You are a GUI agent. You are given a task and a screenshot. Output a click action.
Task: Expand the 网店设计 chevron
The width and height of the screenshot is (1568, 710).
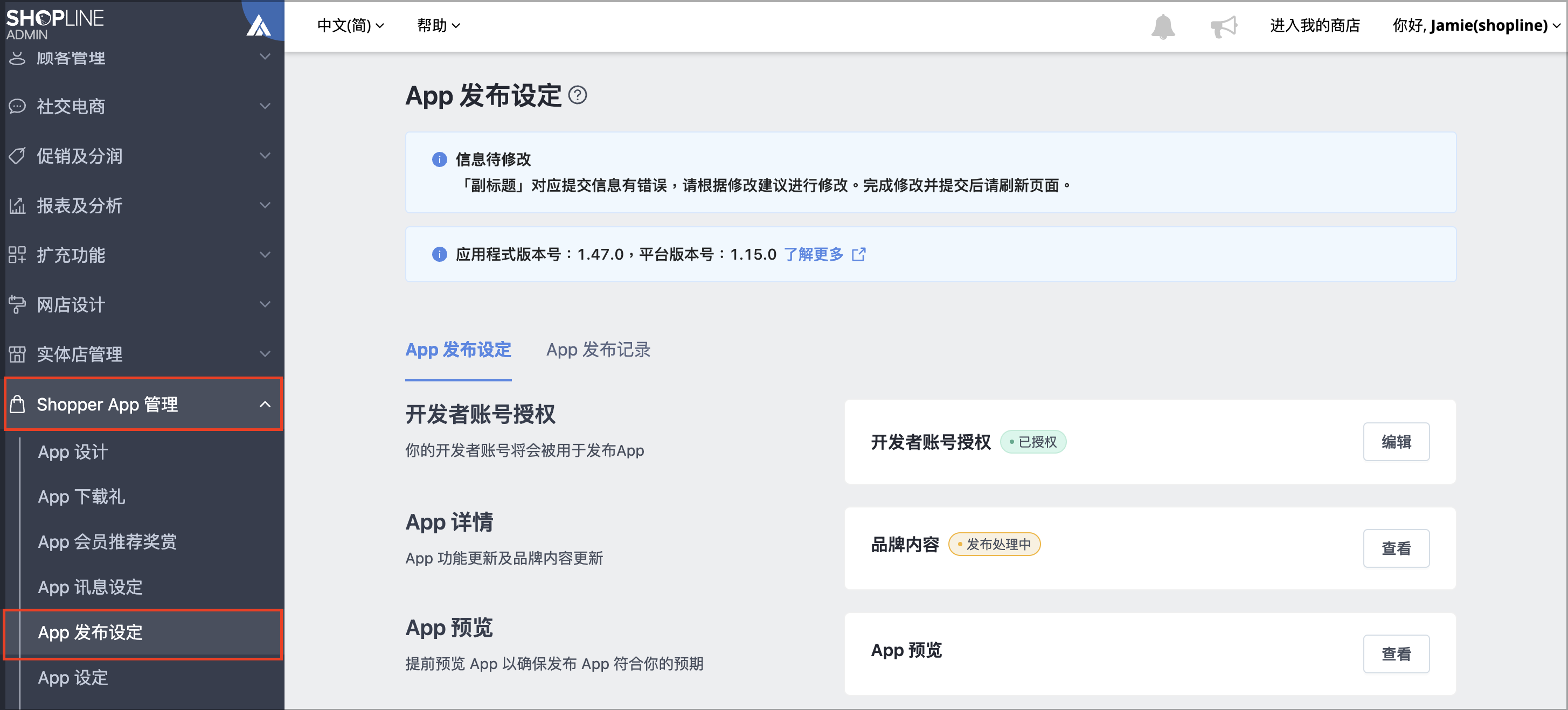265,304
